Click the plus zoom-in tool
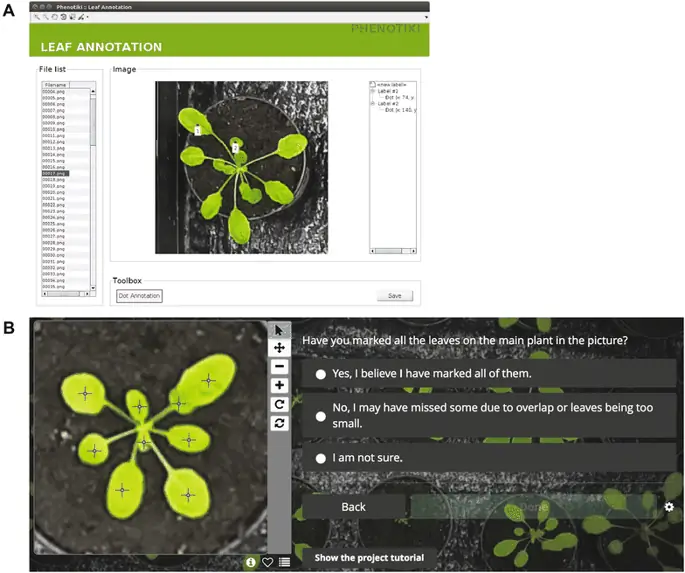This screenshot has width=685, height=573. [x=280, y=386]
